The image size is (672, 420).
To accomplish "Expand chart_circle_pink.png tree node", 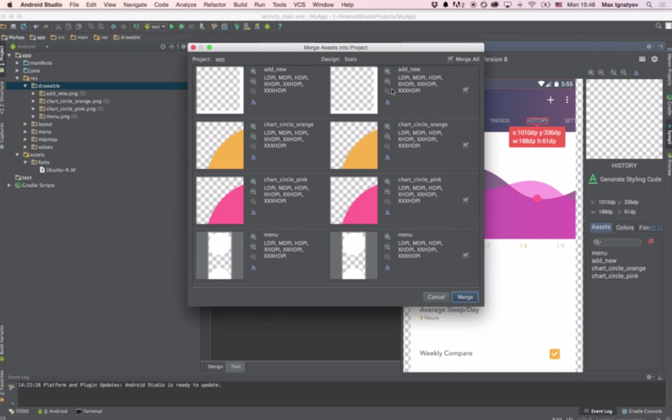I will click(x=33, y=109).
